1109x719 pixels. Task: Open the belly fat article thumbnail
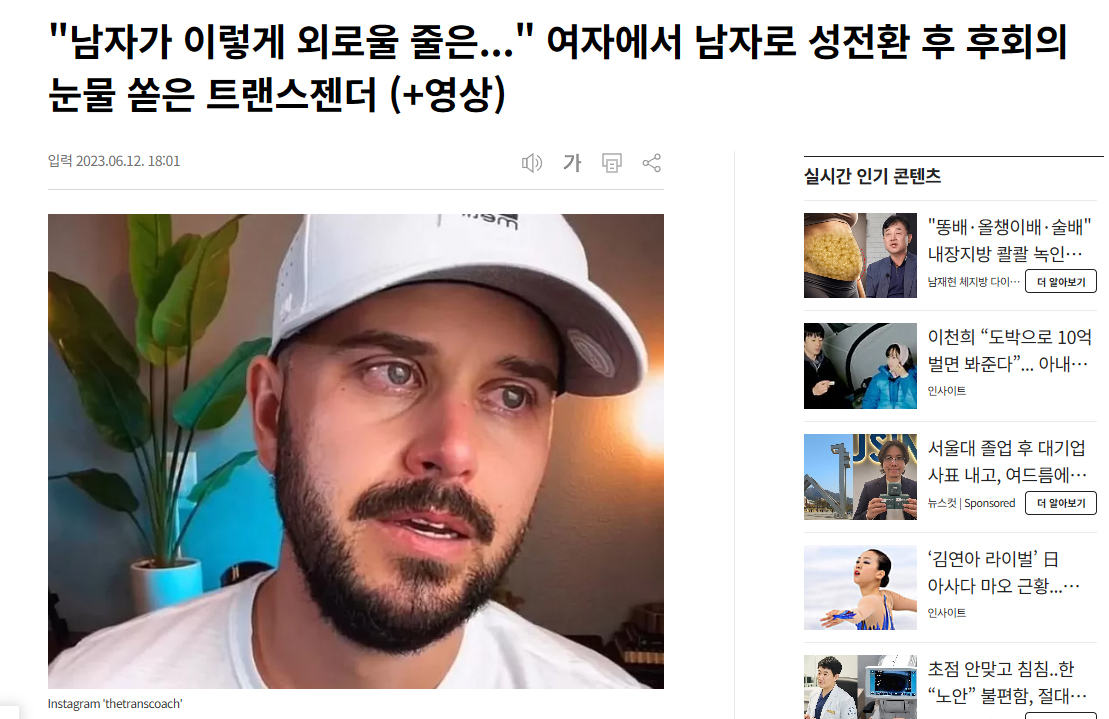coord(860,255)
